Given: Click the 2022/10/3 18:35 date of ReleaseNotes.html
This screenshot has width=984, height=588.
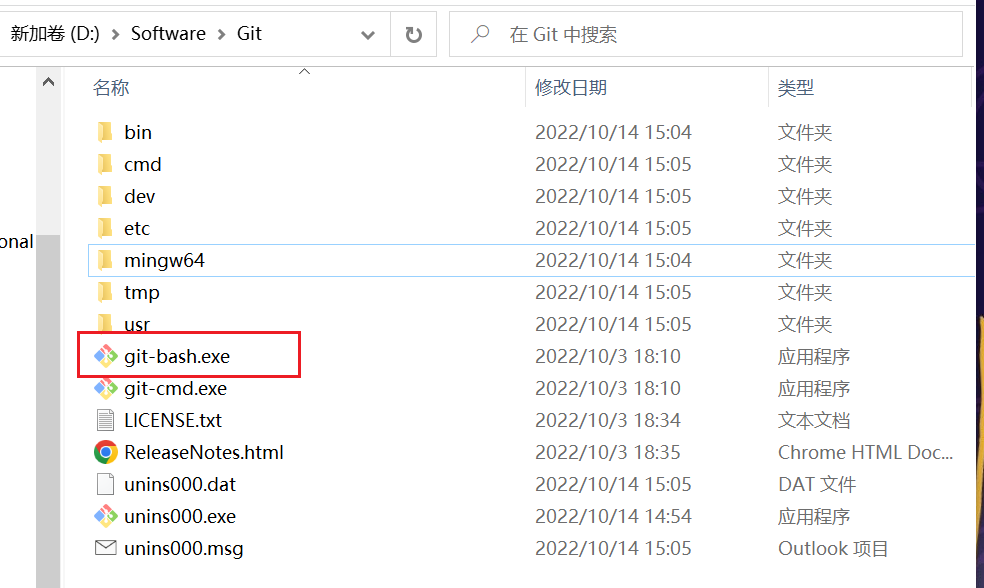Looking at the screenshot, I should click(x=607, y=452).
